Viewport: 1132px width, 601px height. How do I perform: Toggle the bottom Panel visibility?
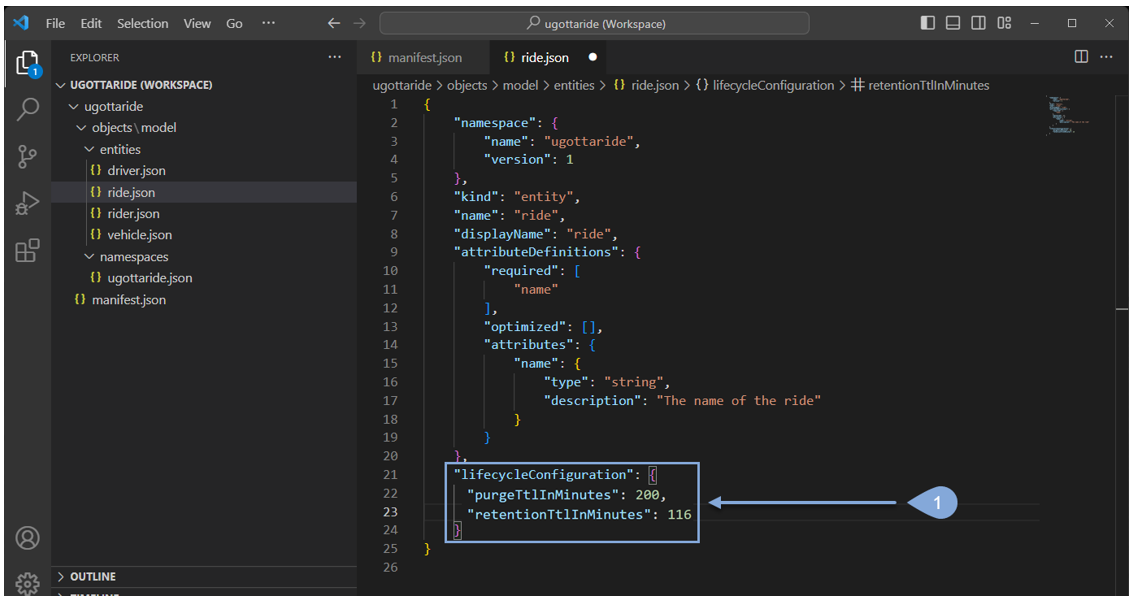pyautogui.click(x=953, y=23)
